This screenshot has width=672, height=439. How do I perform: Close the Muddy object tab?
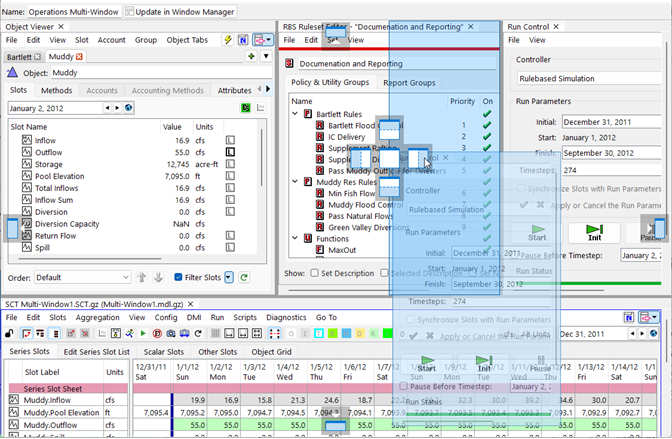point(79,58)
